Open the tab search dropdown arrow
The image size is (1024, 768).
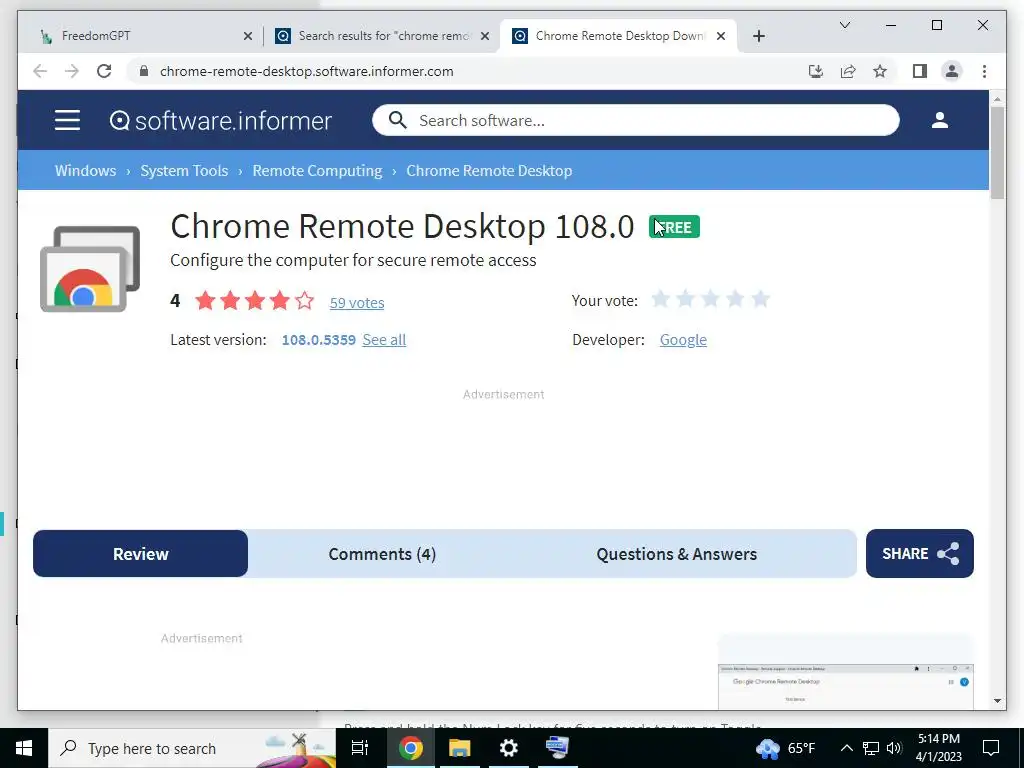844,25
